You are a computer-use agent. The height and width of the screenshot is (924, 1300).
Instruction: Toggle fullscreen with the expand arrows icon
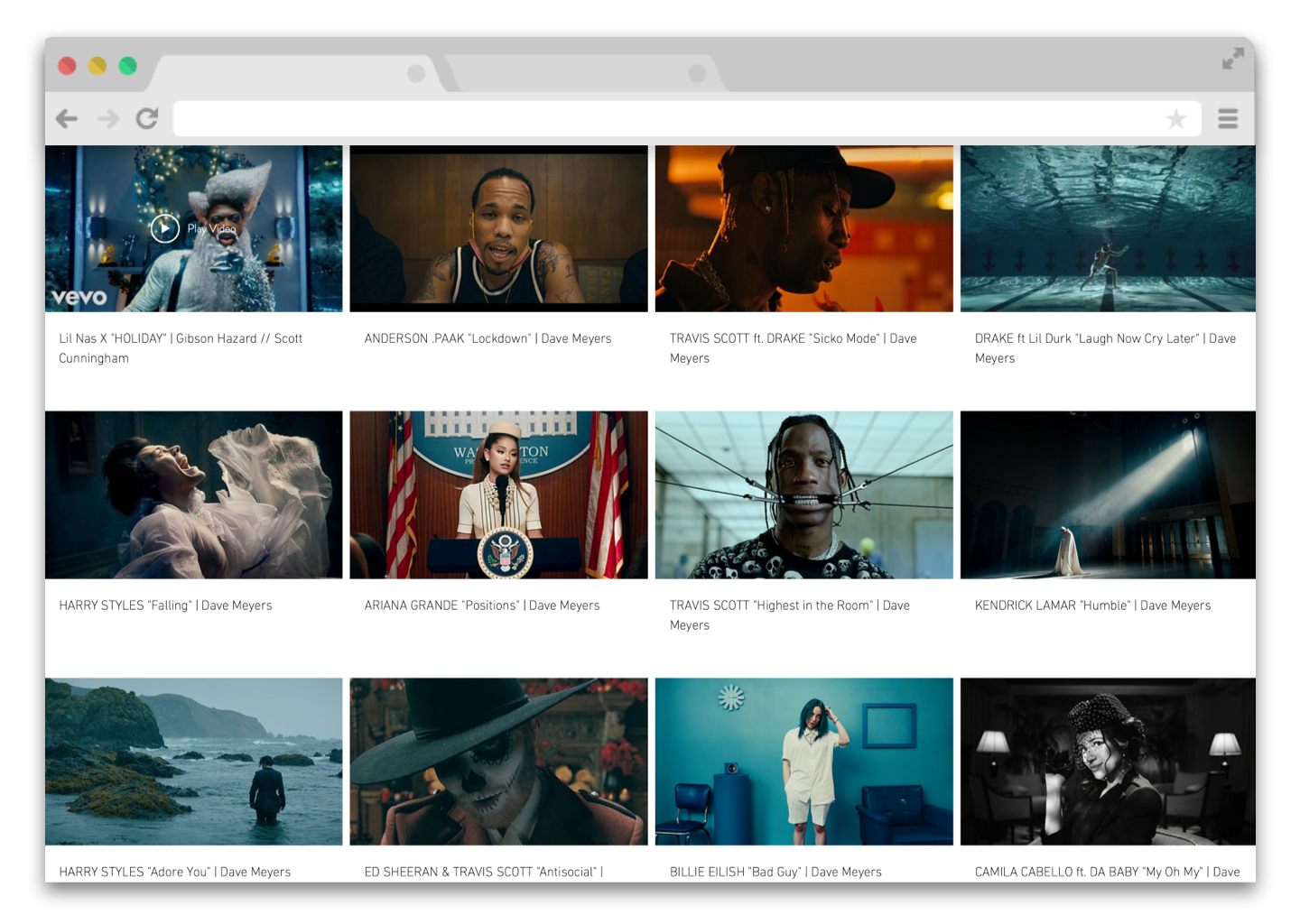coord(1232,60)
